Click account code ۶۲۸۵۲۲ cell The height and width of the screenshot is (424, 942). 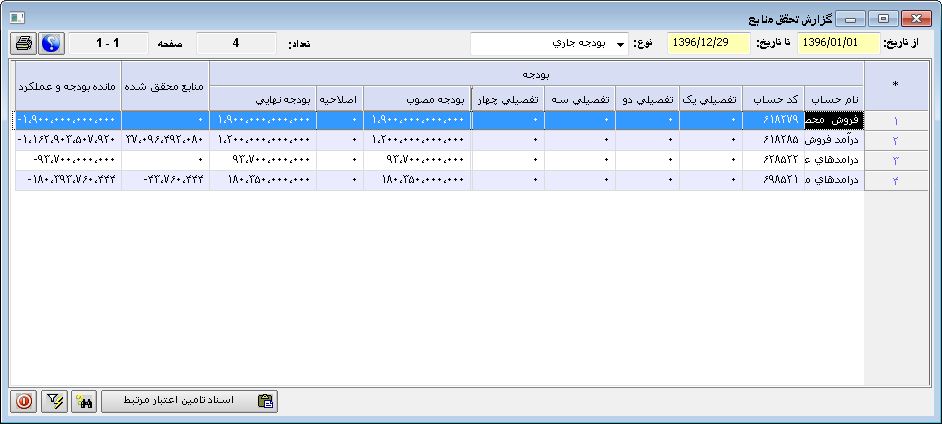774,160
